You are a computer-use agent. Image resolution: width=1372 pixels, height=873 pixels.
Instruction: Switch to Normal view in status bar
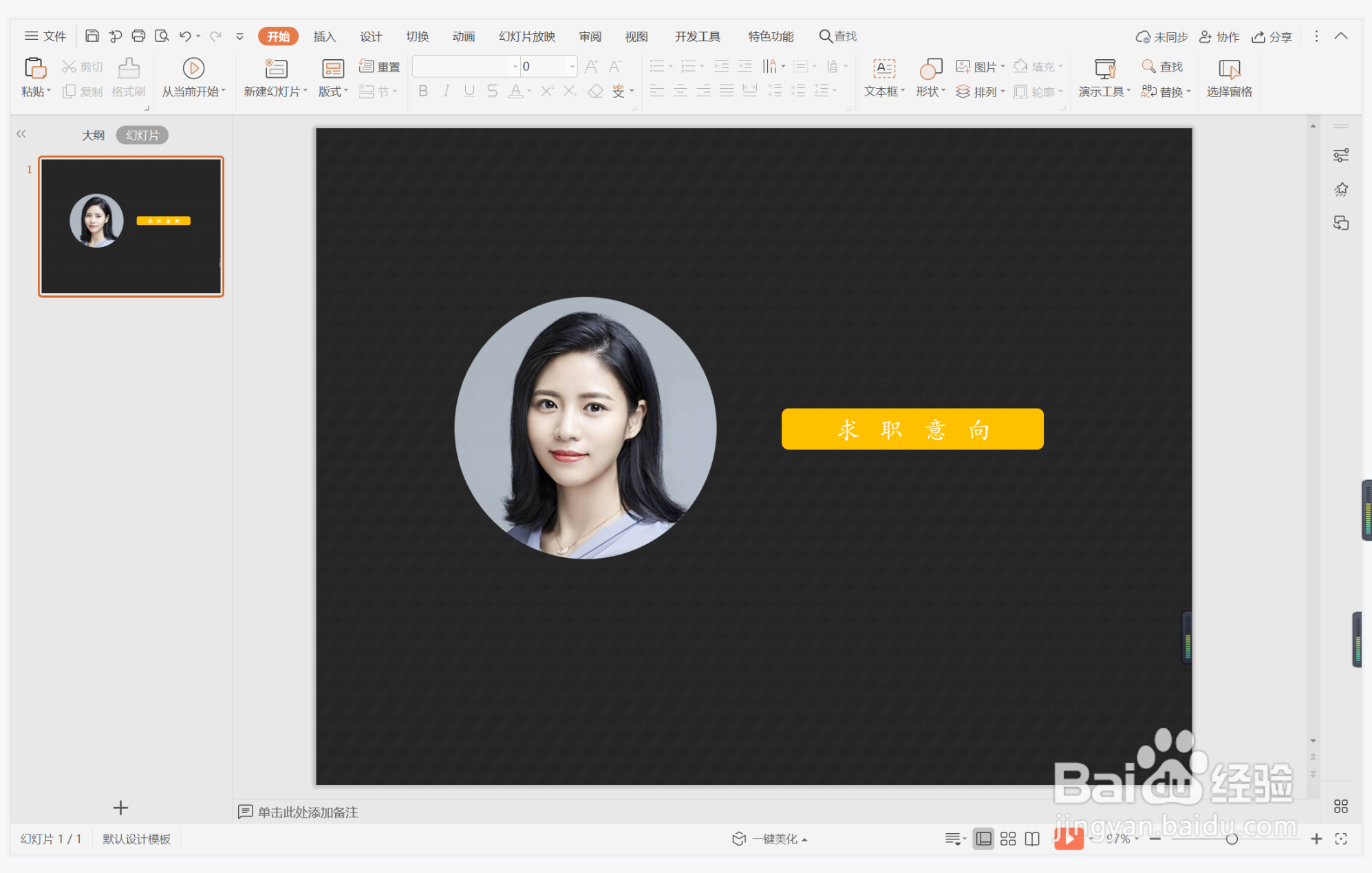[x=984, y=839]
